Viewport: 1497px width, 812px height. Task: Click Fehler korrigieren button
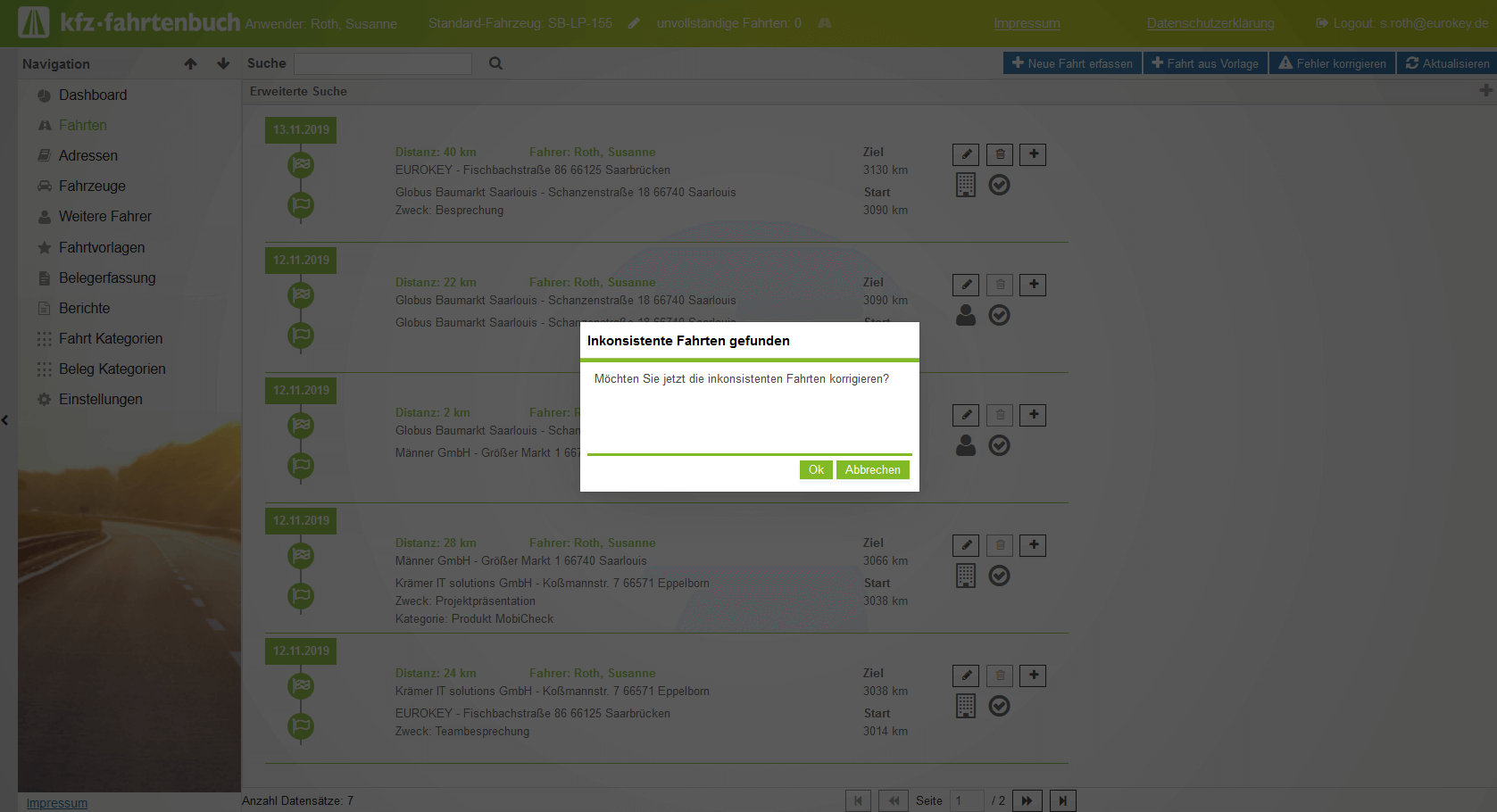pos(1332,63)
